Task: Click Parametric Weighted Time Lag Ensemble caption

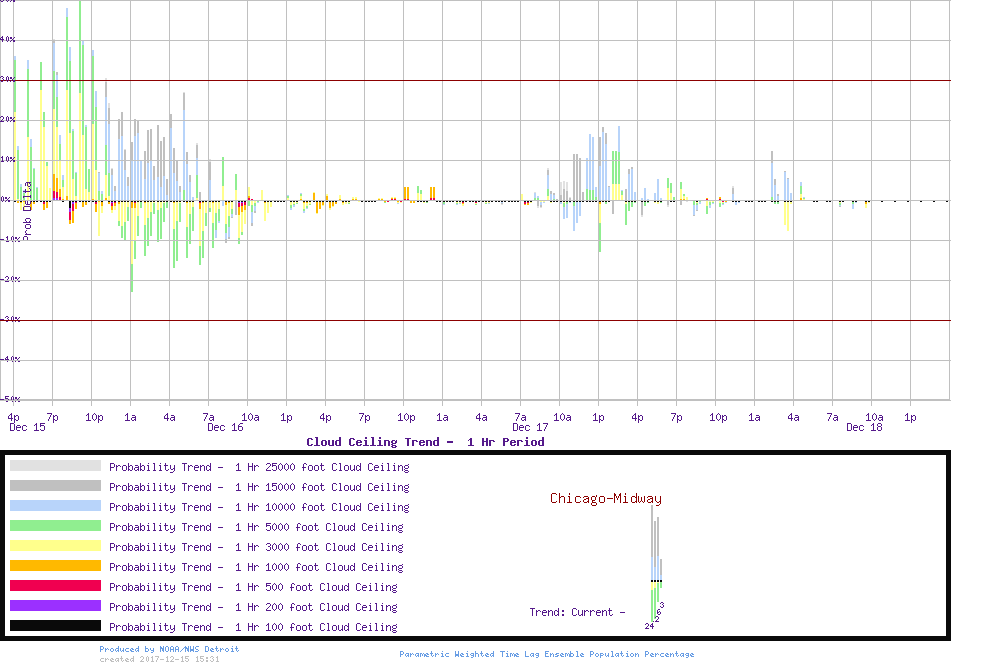Action: click(x=546, y=654)
